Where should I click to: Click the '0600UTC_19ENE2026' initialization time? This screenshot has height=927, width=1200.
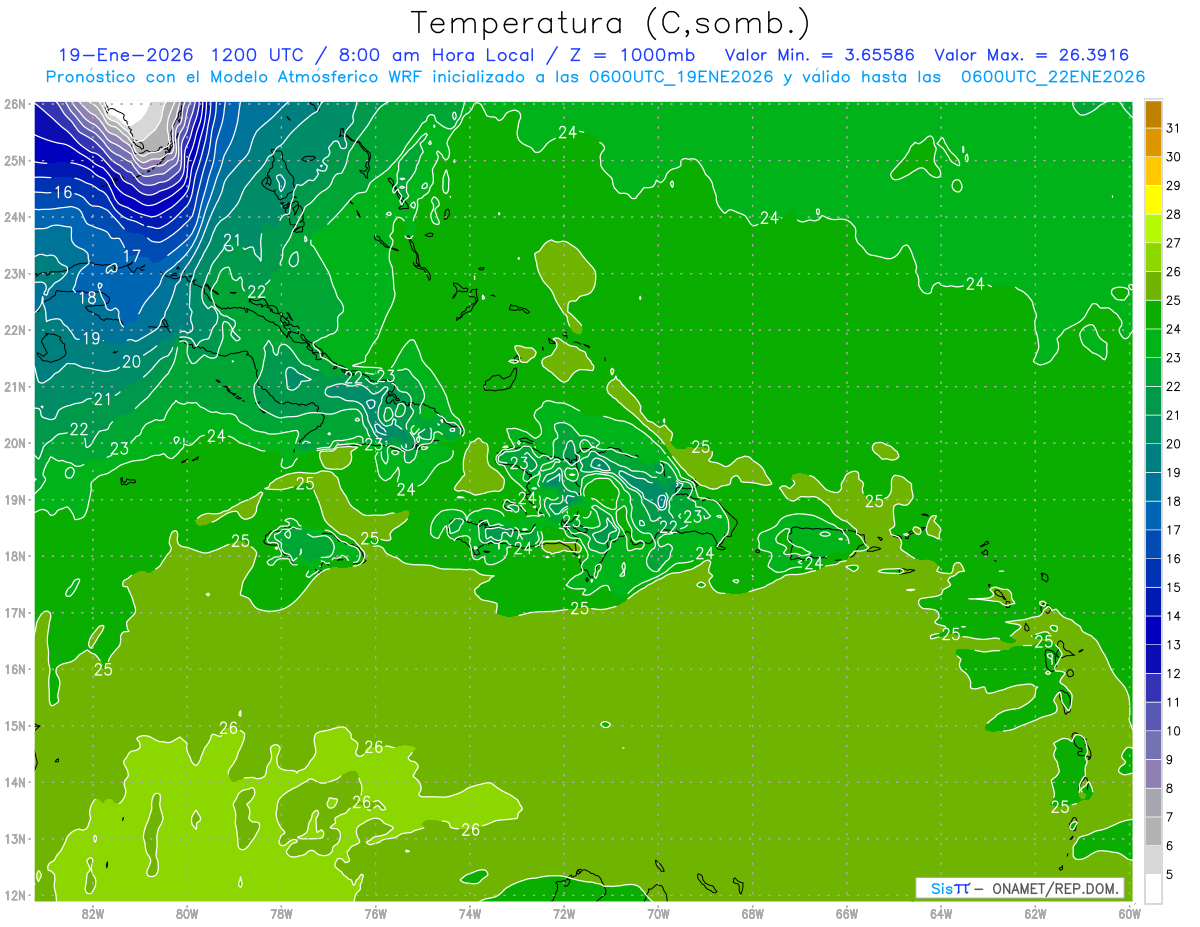click(x=681, y=77)
